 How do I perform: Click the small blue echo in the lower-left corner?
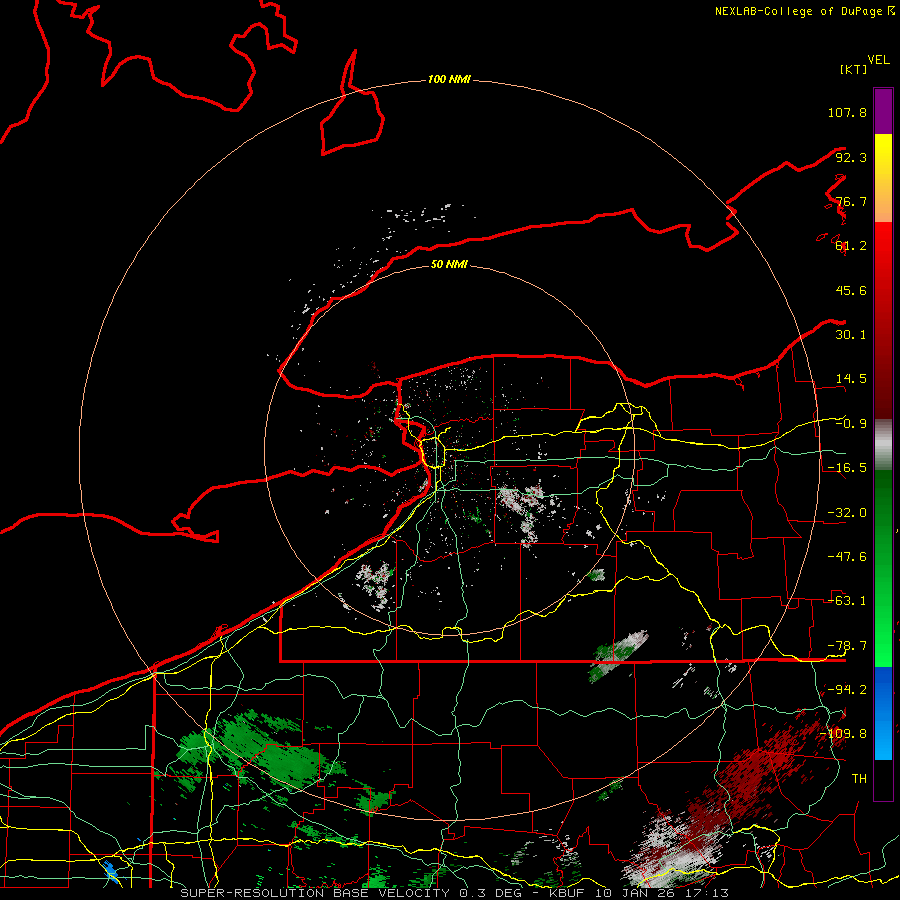110,870
